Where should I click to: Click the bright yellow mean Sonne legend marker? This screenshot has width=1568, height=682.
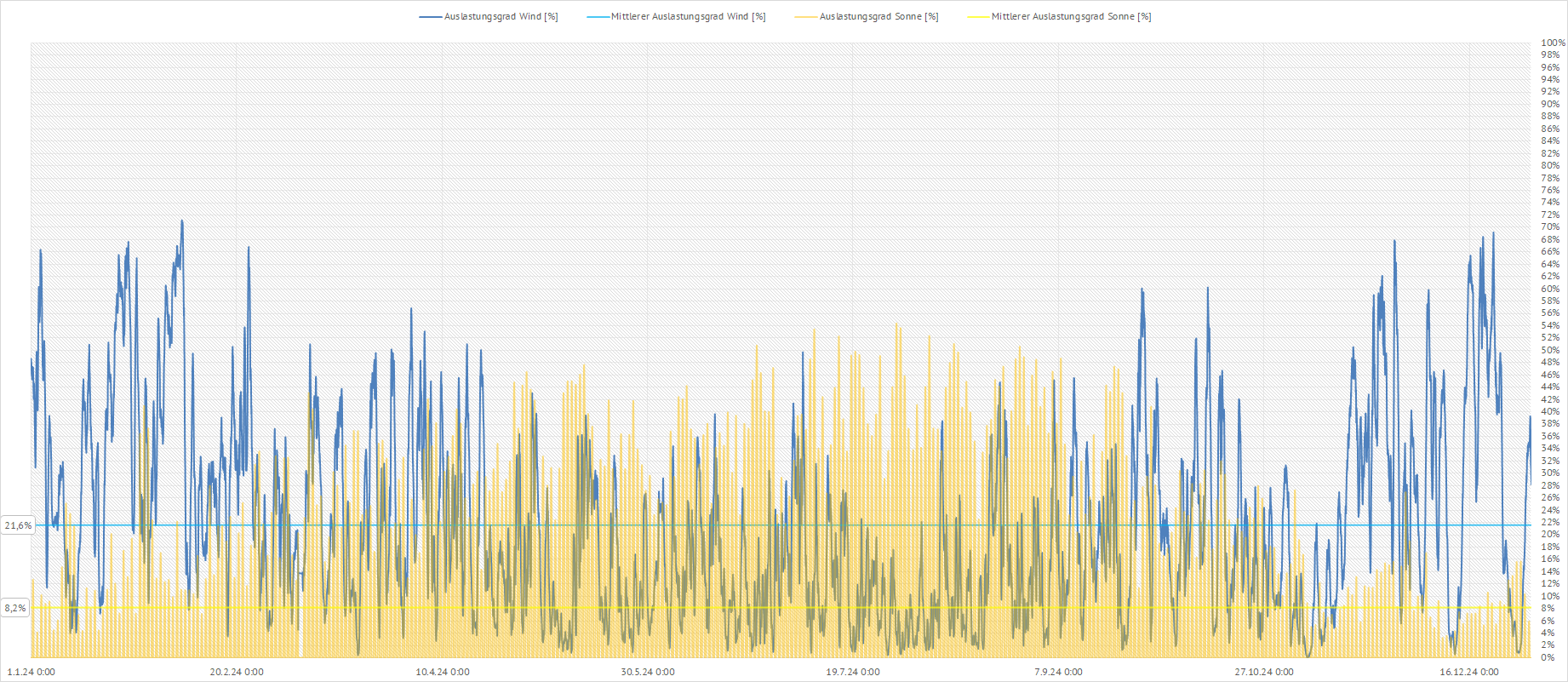[x=979, y=17]
